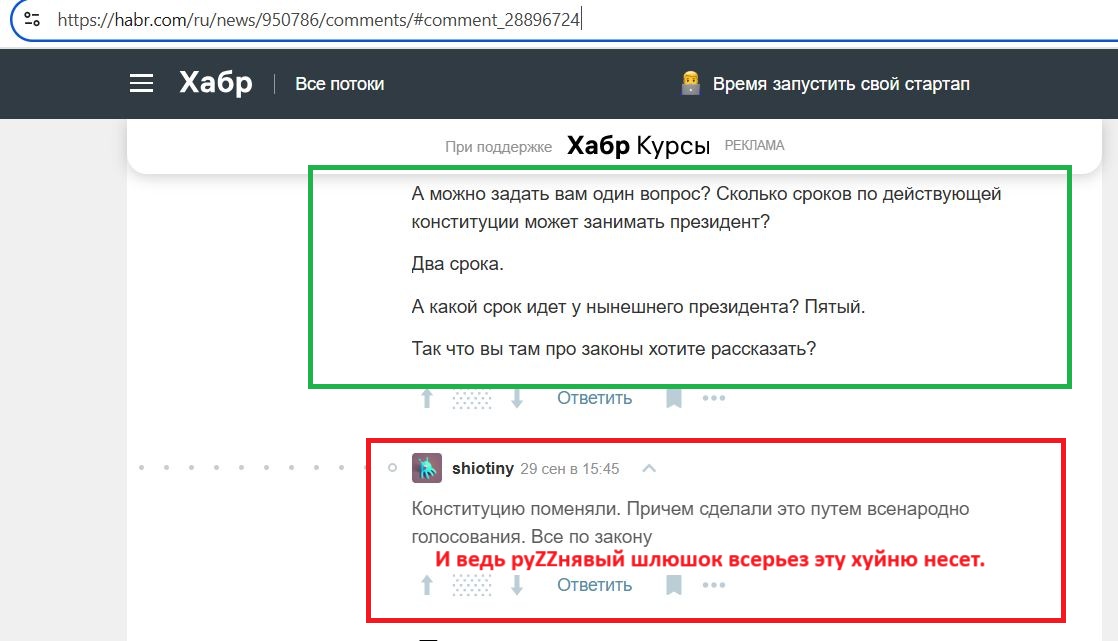The height and width of the screenshot is (641, 1118).
Task: Upvote the comment about presidential terms
Action: coord(427,398)
